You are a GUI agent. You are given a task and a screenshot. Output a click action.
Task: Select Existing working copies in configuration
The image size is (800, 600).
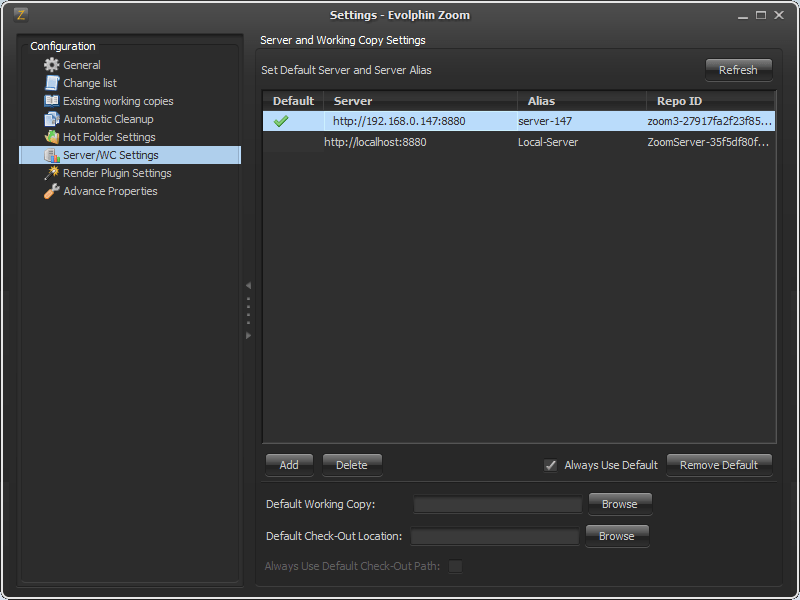point(118,101)
